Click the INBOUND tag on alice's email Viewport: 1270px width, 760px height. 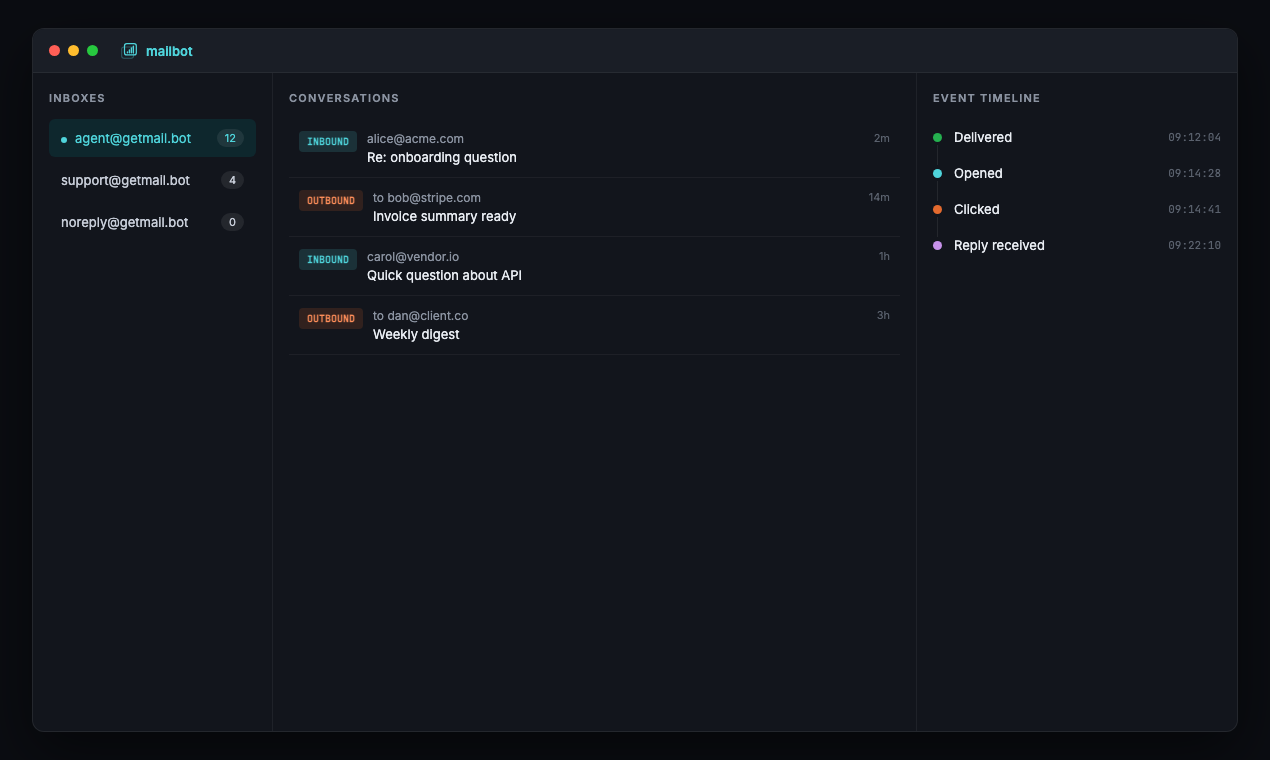(x=328, y=142)
